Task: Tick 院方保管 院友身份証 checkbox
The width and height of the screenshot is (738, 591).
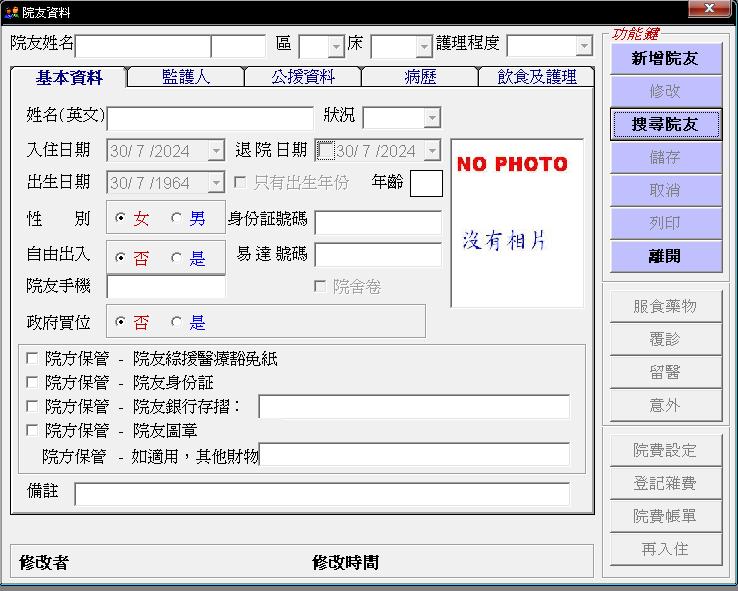Action: (x=33, y=382)
